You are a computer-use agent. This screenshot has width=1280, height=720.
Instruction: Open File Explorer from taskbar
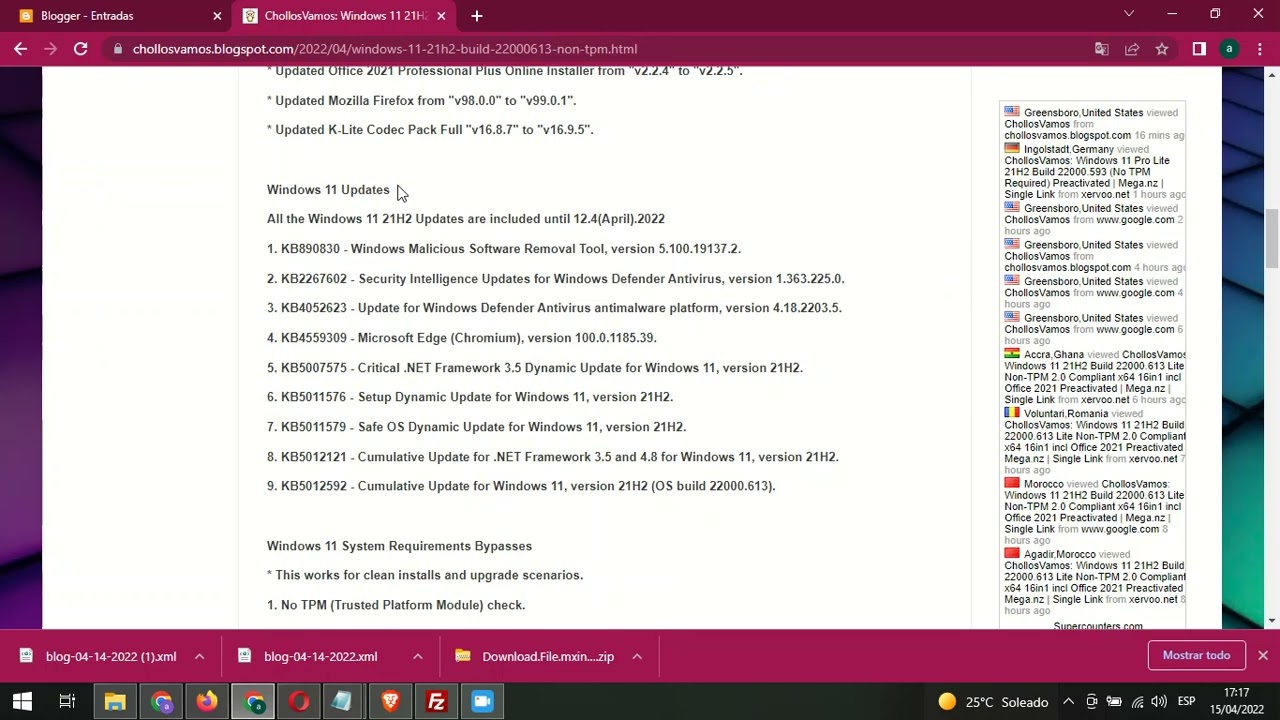pyautogui.click(x=115, y=702)
